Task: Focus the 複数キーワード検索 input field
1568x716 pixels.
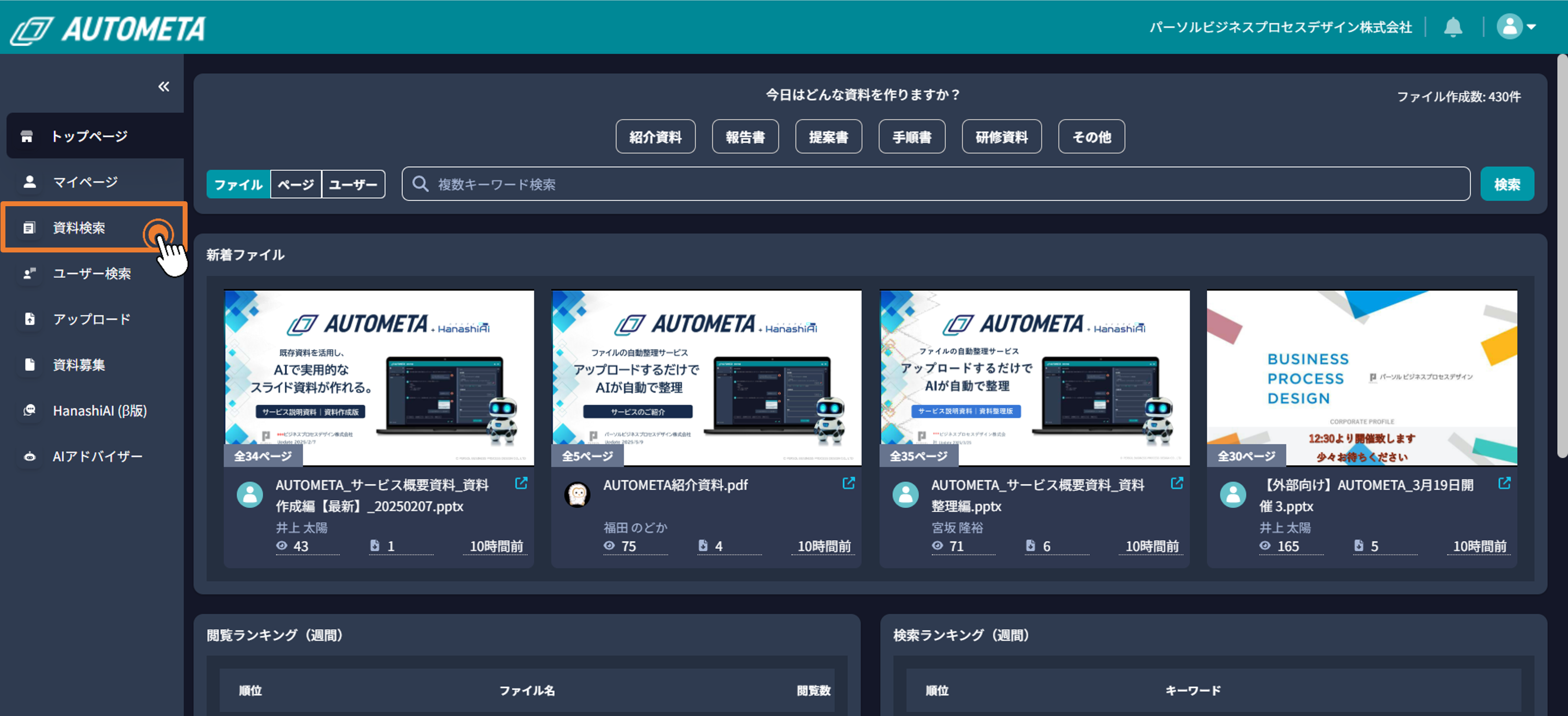Action: click(935, 184)
